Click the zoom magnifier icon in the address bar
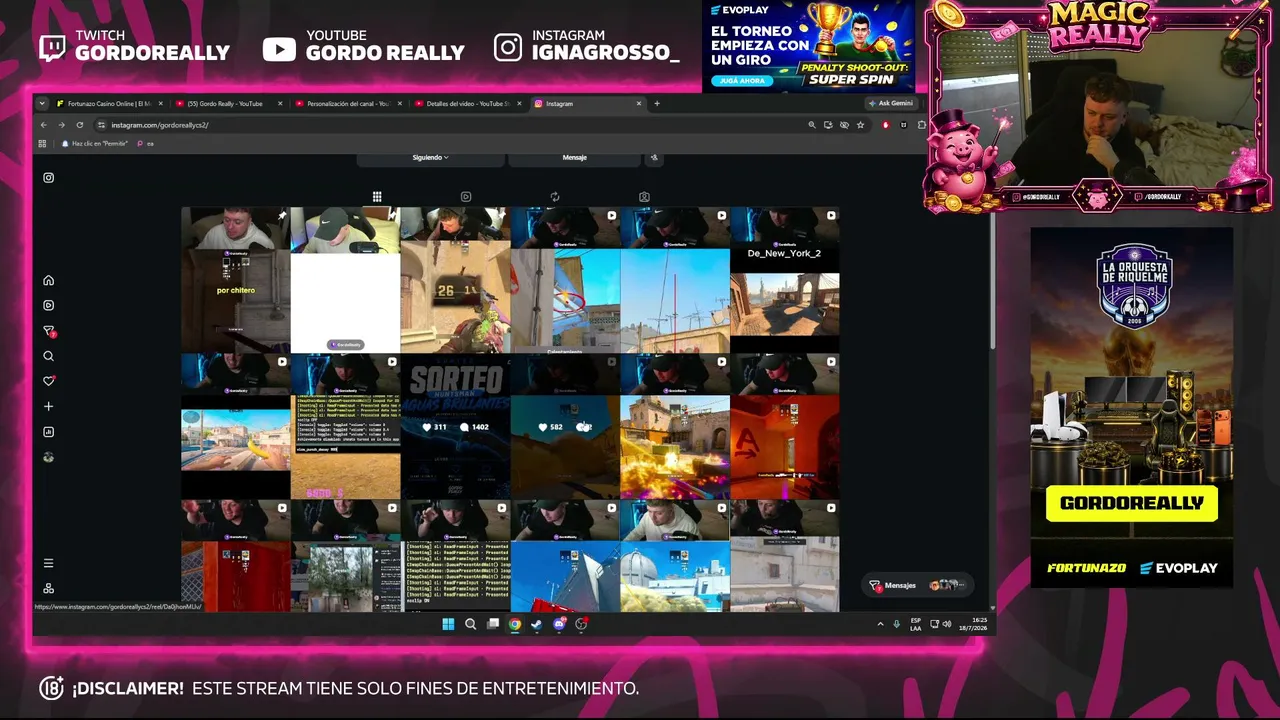Screen dimensions: 1280x720 (812, 125)
